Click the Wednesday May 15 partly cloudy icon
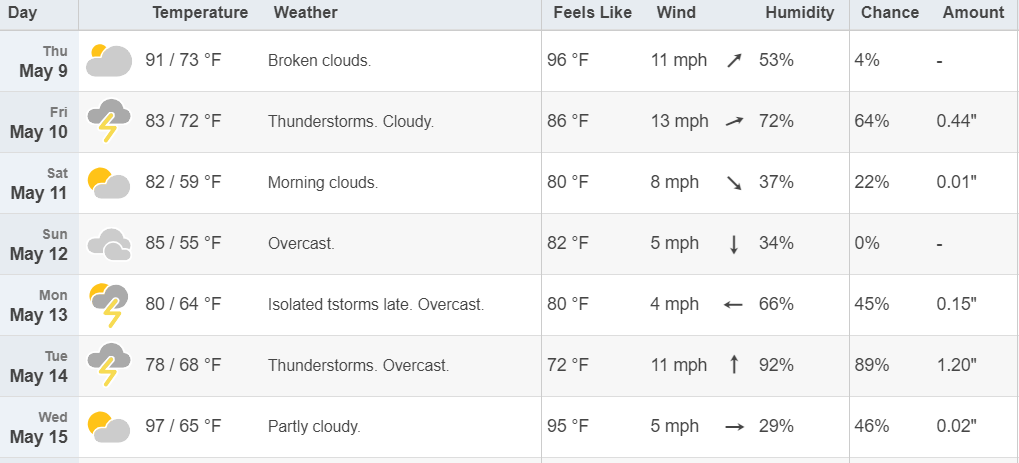The width and height of the screenshot is (1019, 463). [109, 427]
